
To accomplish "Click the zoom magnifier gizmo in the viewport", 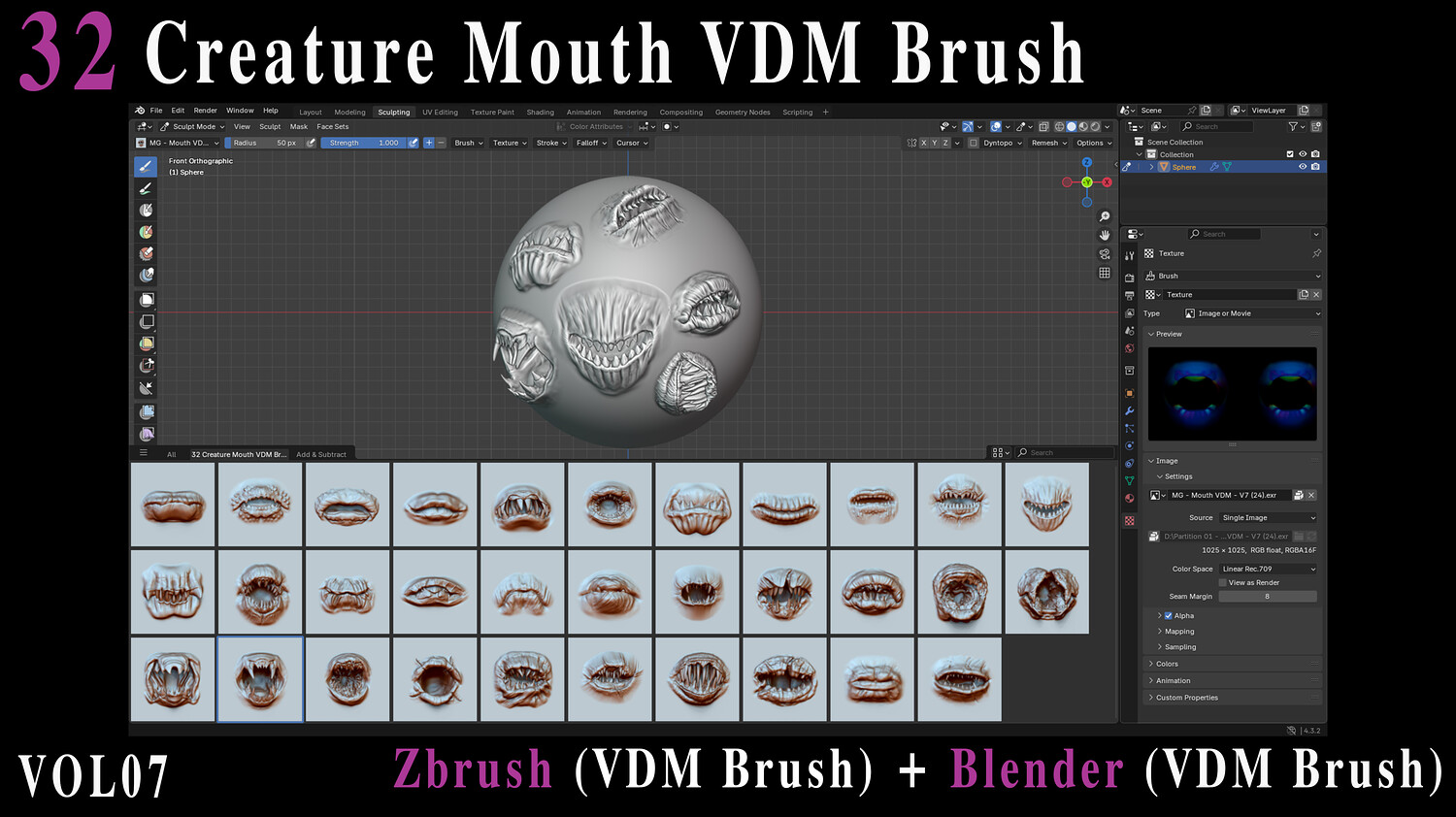I will (x=1105, y=216).
